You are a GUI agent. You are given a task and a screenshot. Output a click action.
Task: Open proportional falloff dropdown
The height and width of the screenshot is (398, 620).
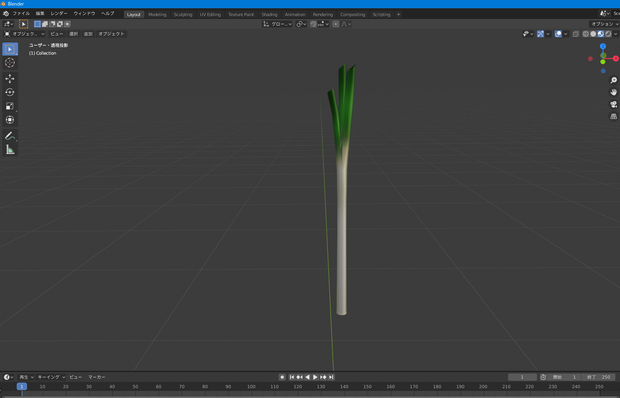point(346,24)
